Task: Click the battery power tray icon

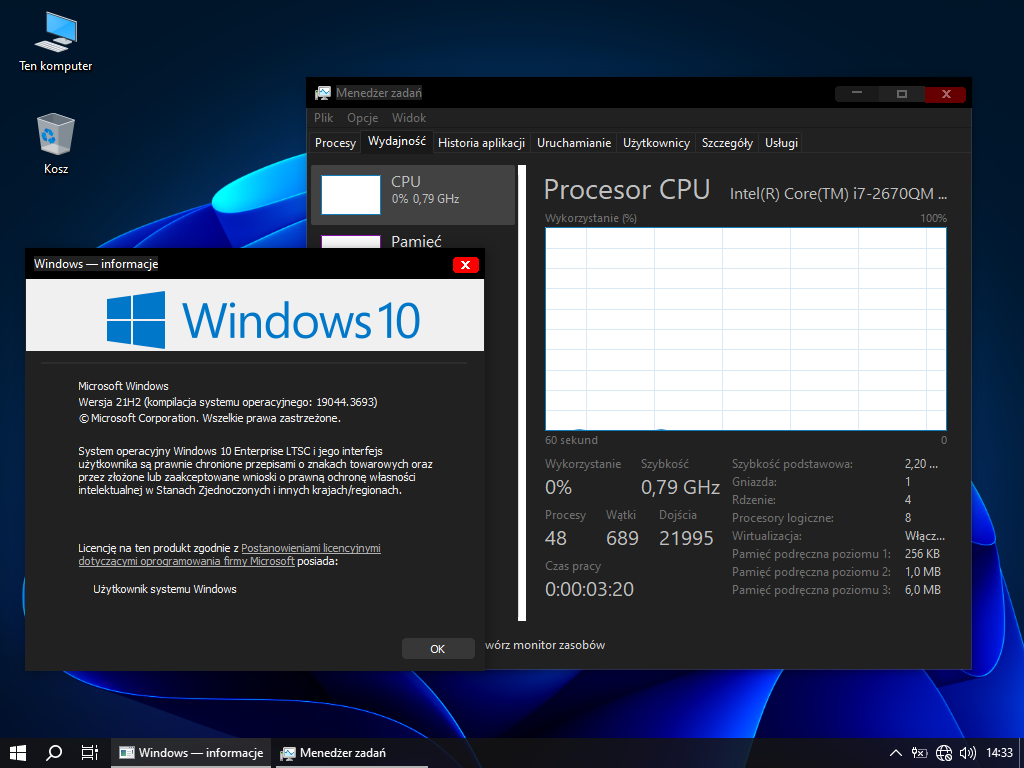Action: click(x=920, y=753)
